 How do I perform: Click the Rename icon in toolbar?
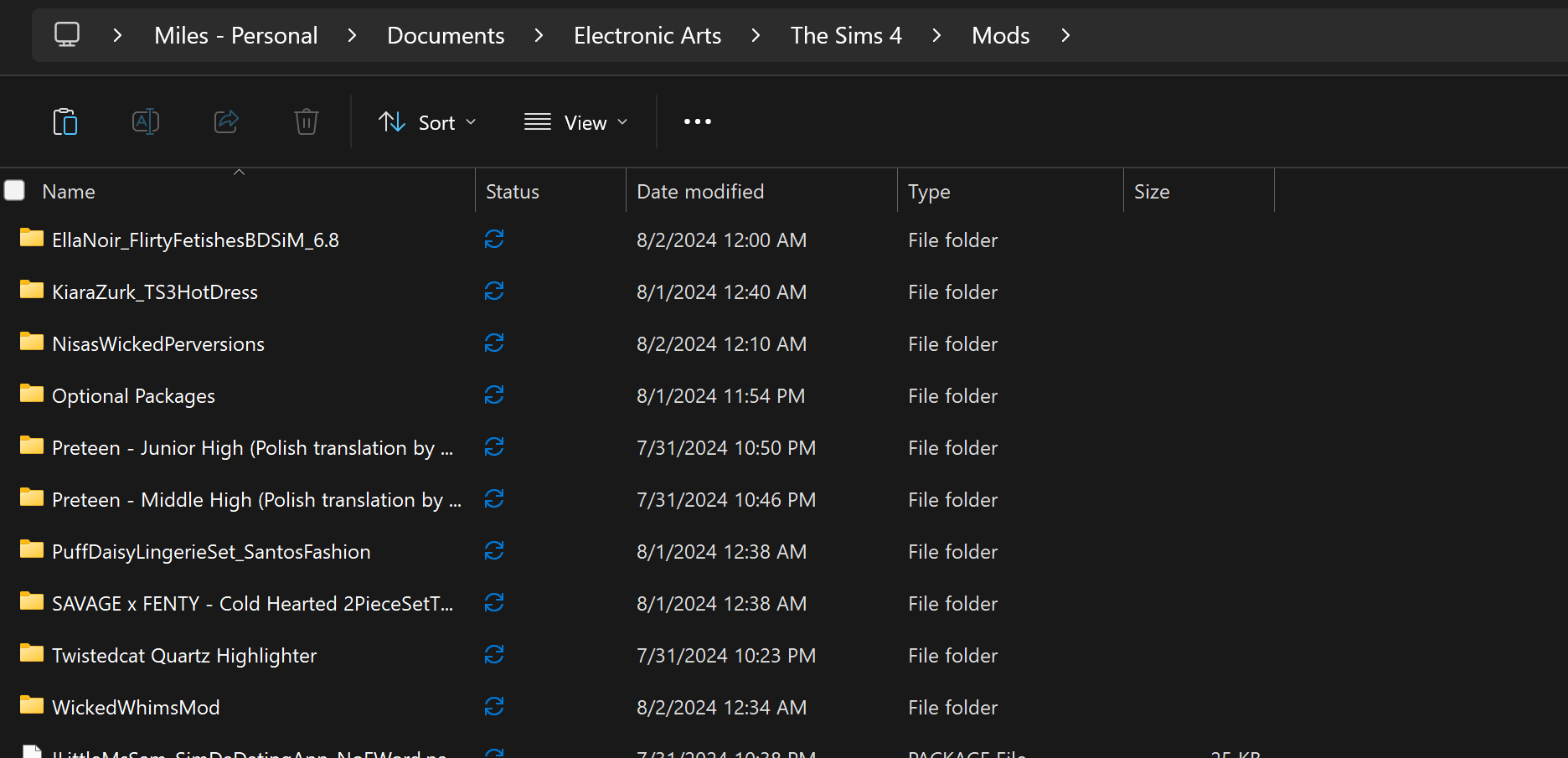146,122
